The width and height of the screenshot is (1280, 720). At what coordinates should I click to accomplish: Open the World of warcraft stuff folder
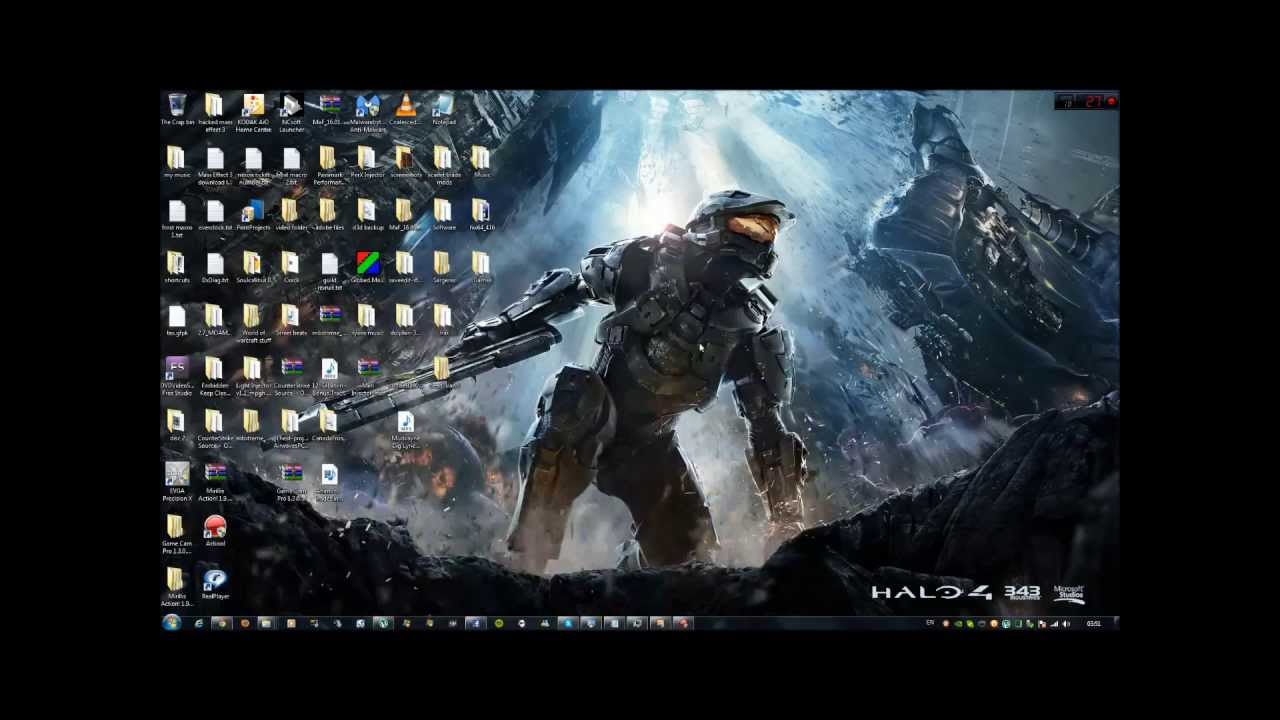click(x=253, y=322)
